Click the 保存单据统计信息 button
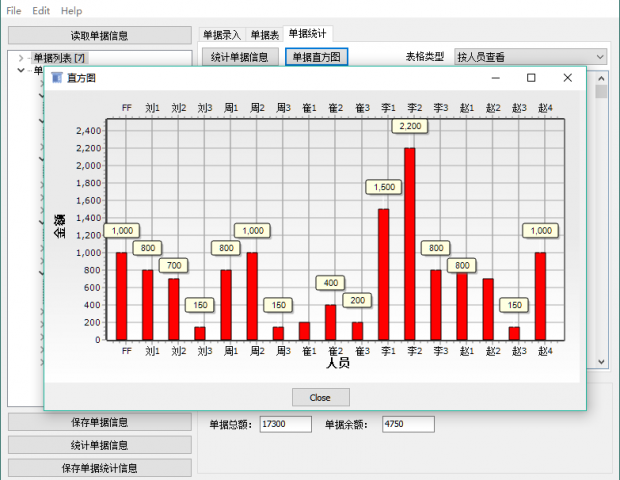Screen dimensions: 620x480 [x=98, y=468]
